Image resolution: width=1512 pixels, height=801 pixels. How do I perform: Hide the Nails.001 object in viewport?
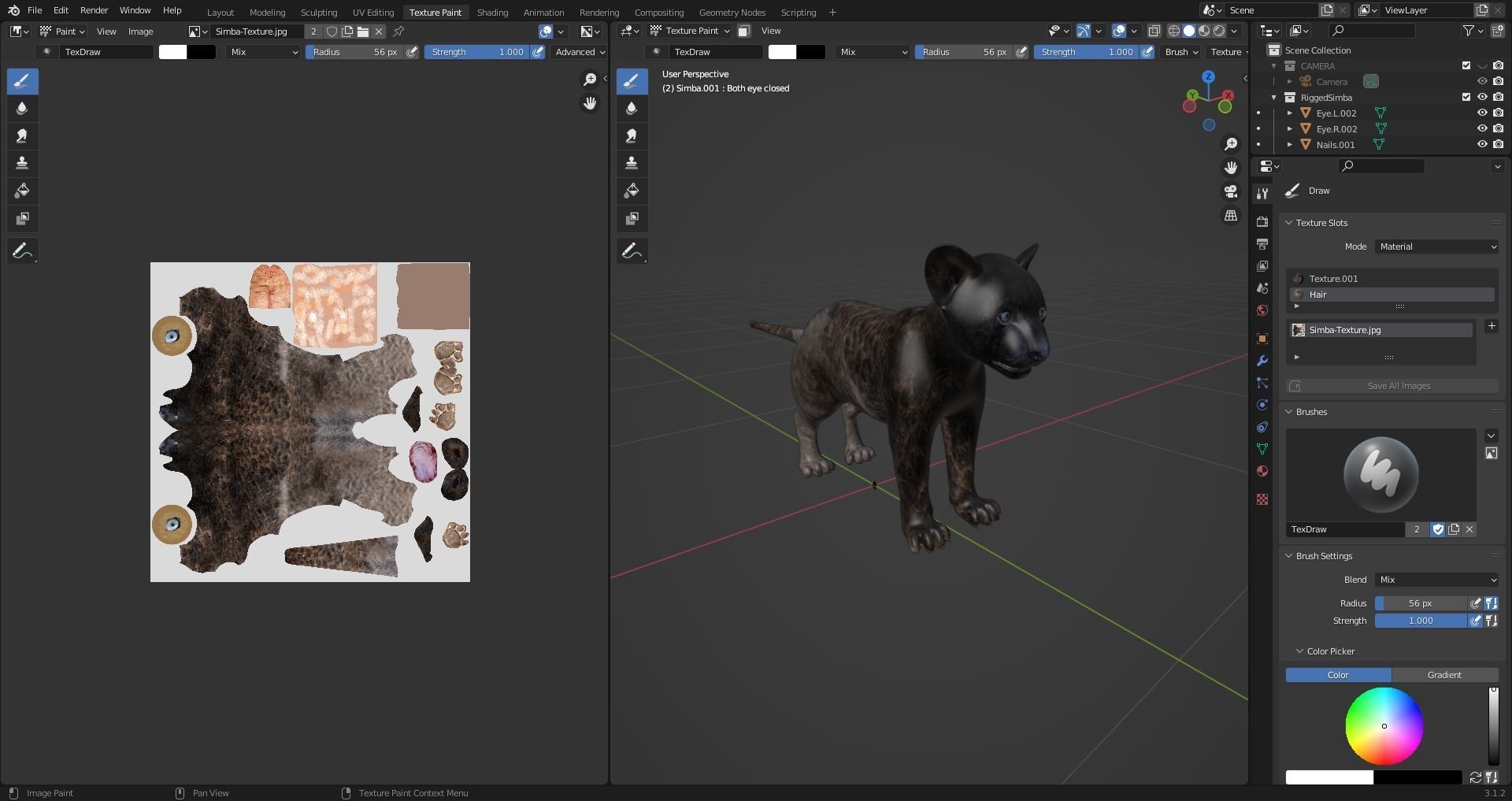(x=1481, y=145)
